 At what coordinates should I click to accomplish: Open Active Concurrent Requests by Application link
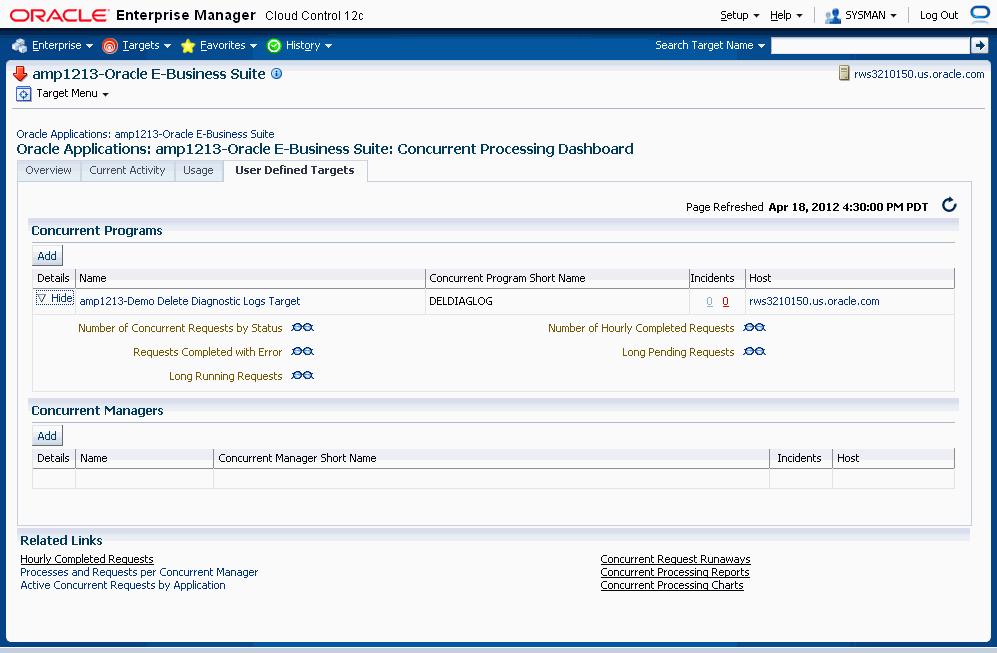tap(123, 585)
